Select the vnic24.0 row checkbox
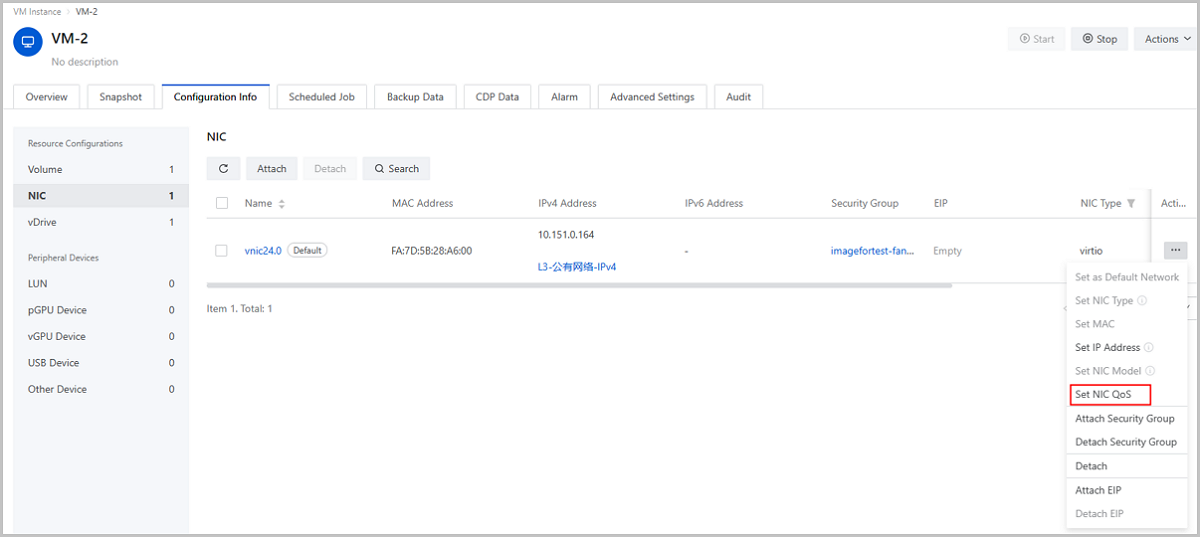The width and height of the screenshot is (1200, 537). [222, 251]
